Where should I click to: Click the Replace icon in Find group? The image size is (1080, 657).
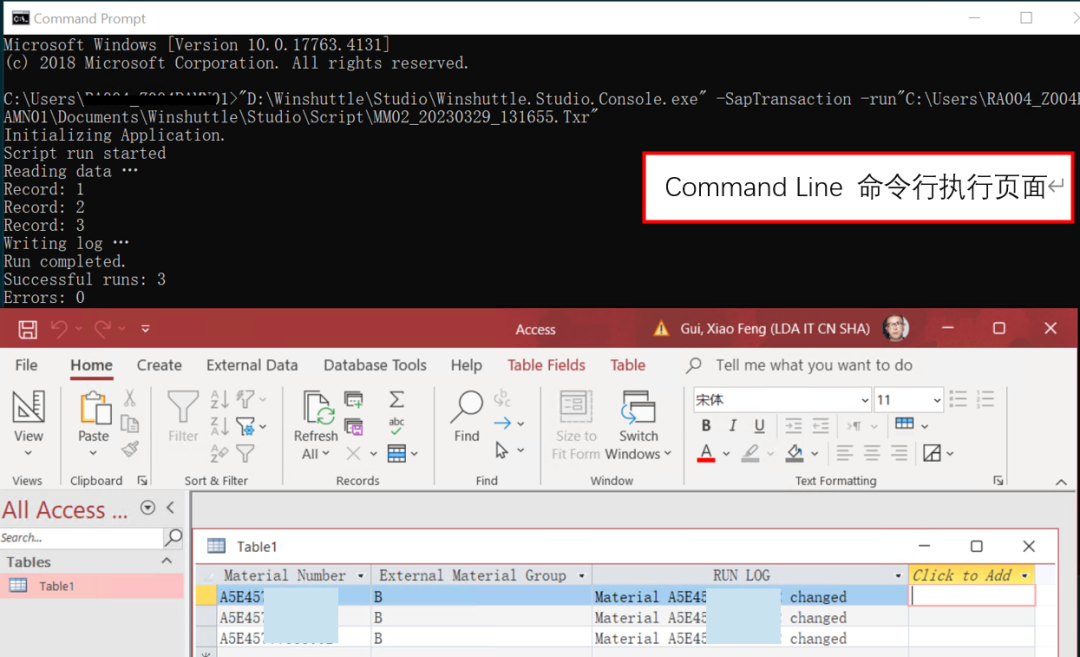(x=502, y=398)
